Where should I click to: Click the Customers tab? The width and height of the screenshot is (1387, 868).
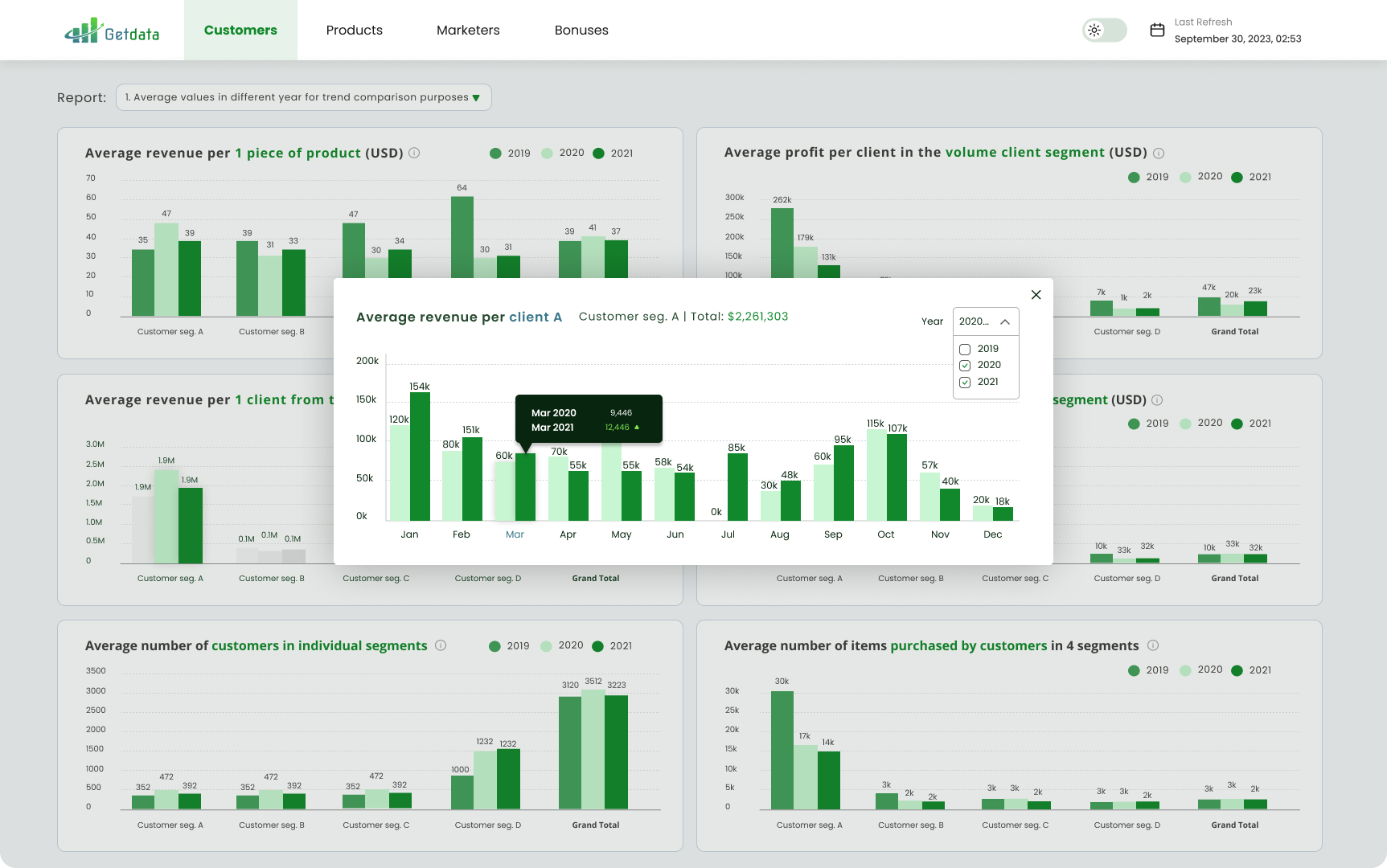tap(240, 31)
